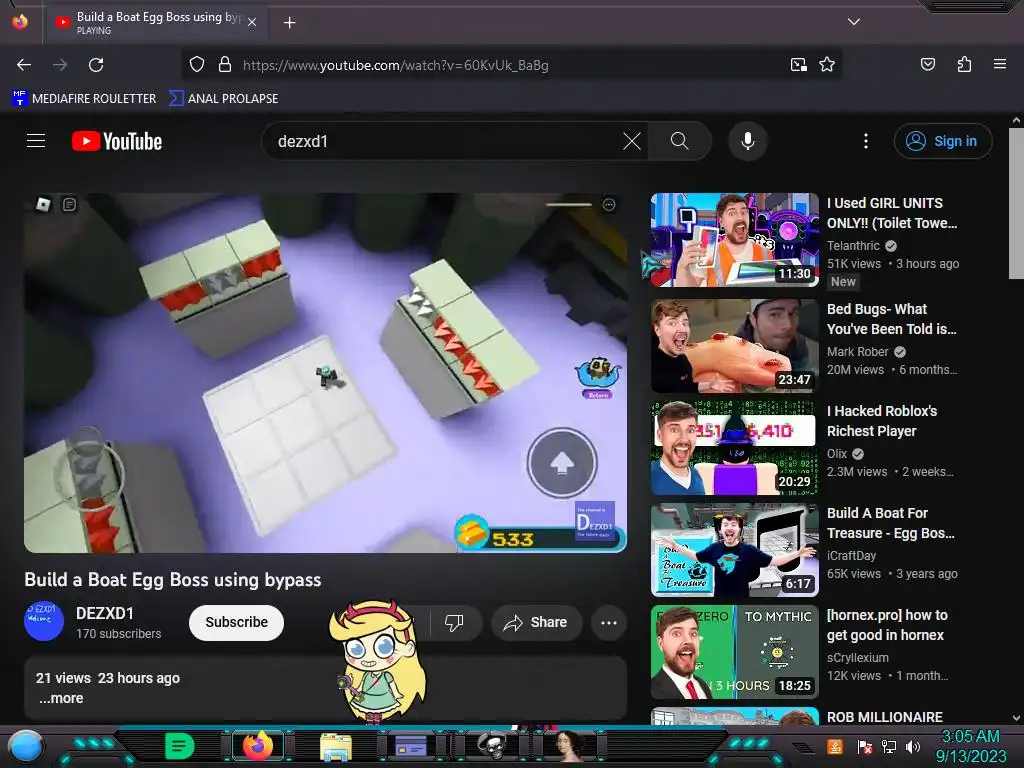Click the chat icon in video corner
This screenshot has height=768, width=1024.
click(x=69, y=204)
